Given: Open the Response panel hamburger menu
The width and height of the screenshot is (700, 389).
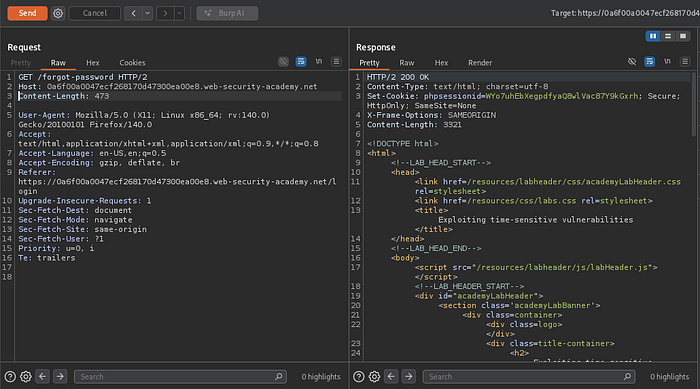Looking at the screenshot, I should coord(685,62).
